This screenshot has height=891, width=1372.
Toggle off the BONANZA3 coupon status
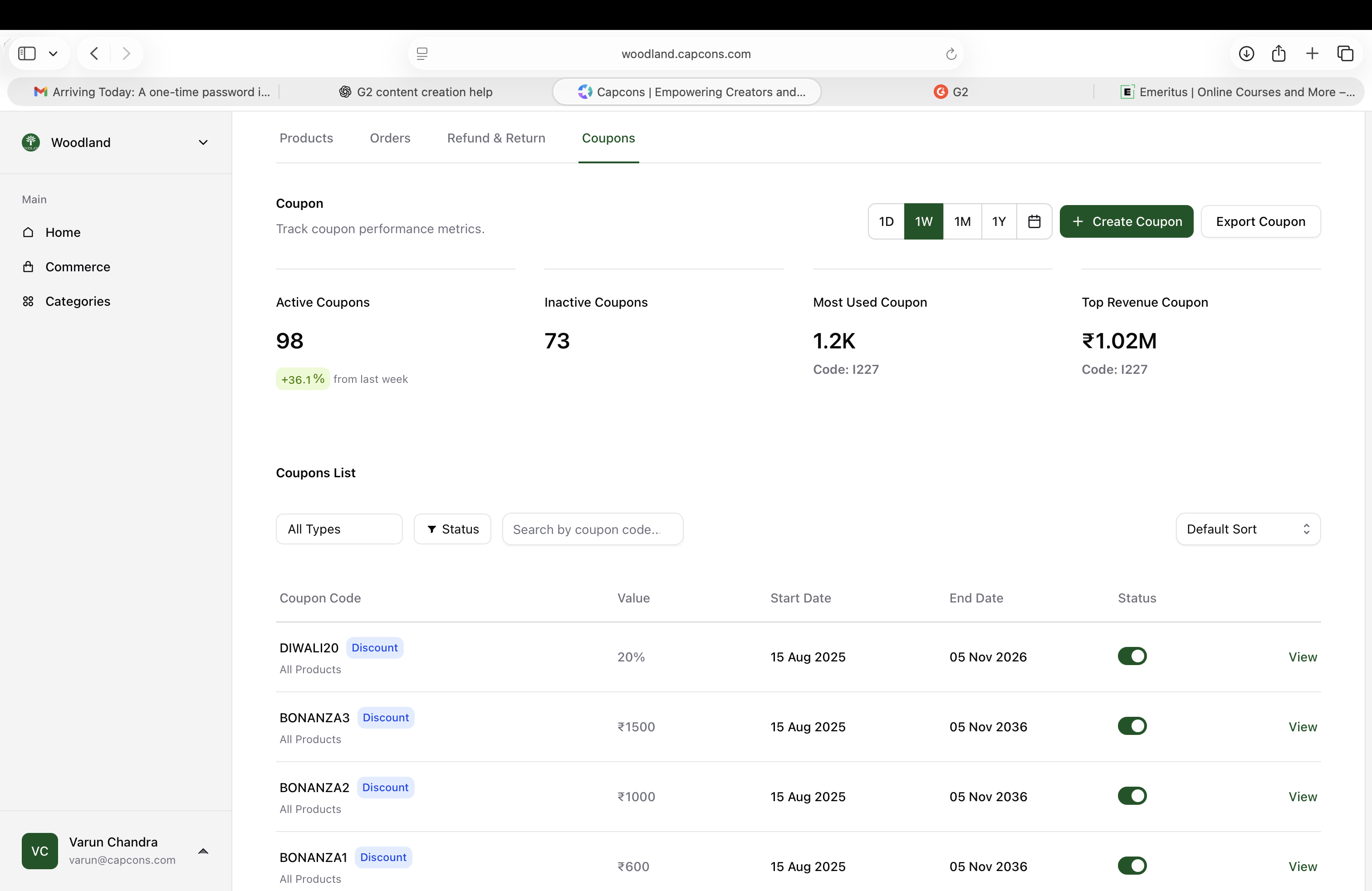[x=1132, y=725]
